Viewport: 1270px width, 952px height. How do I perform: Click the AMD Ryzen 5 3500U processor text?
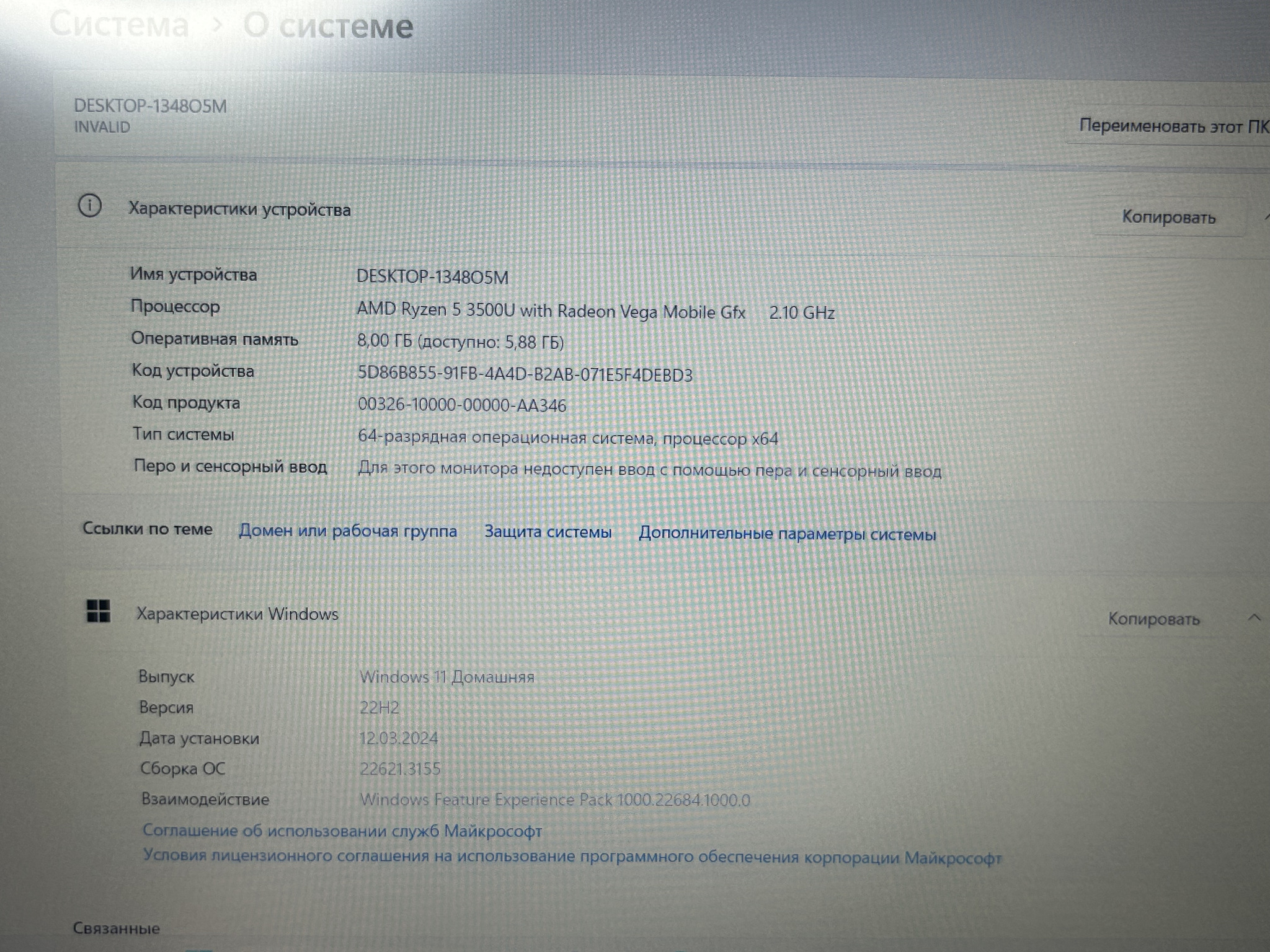coord(551,311)
